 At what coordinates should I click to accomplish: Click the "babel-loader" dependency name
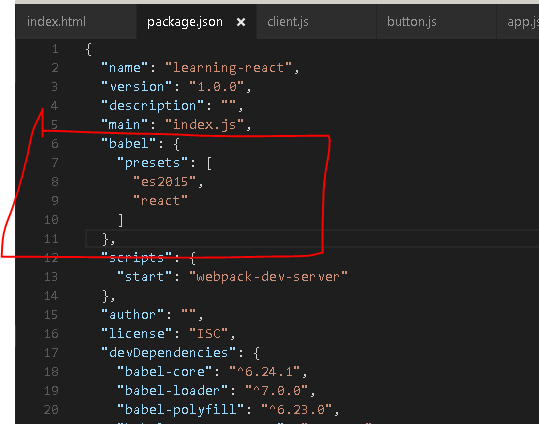coord(172,390)
